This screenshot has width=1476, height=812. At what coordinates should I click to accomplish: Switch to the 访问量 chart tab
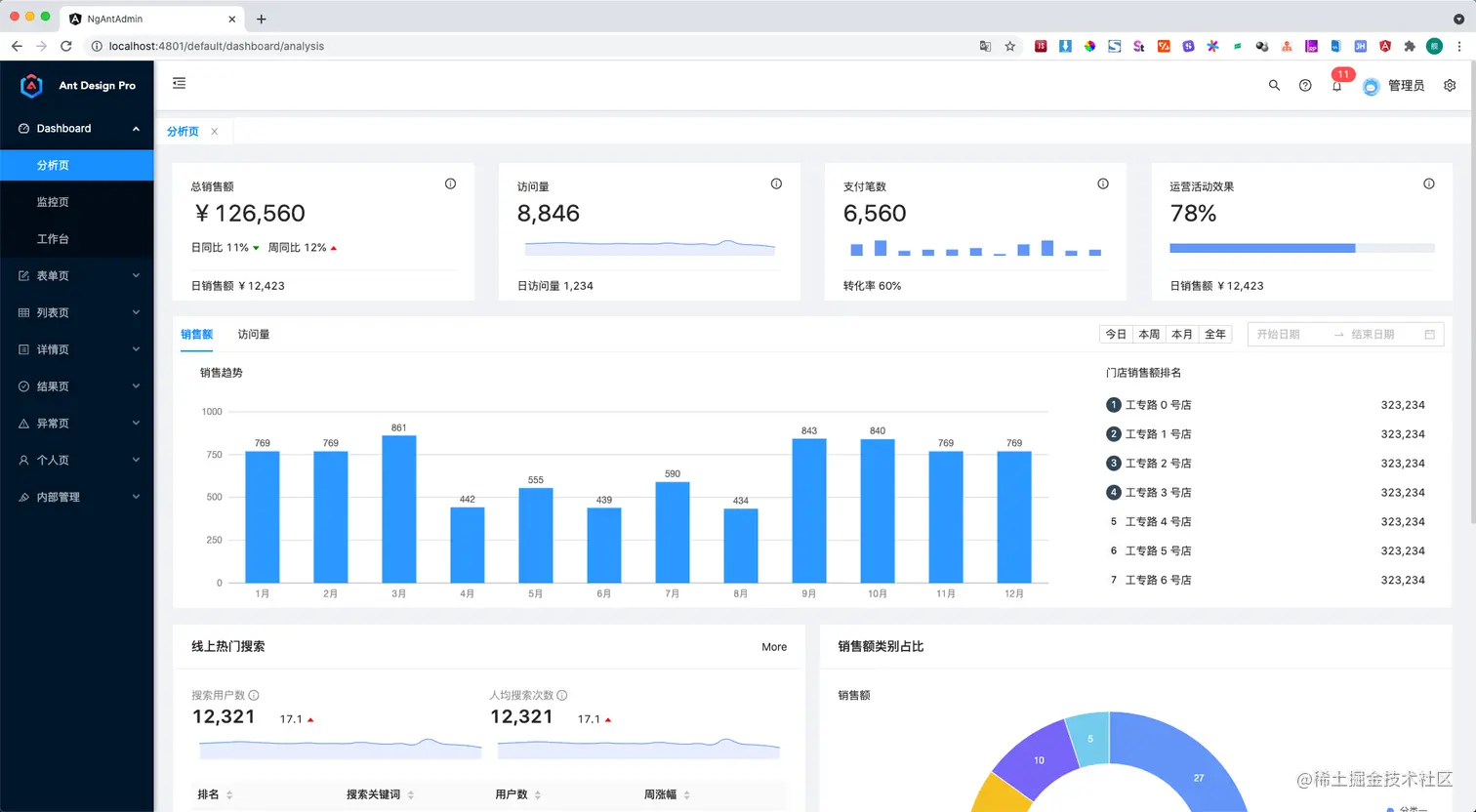[x=254, y=335]
